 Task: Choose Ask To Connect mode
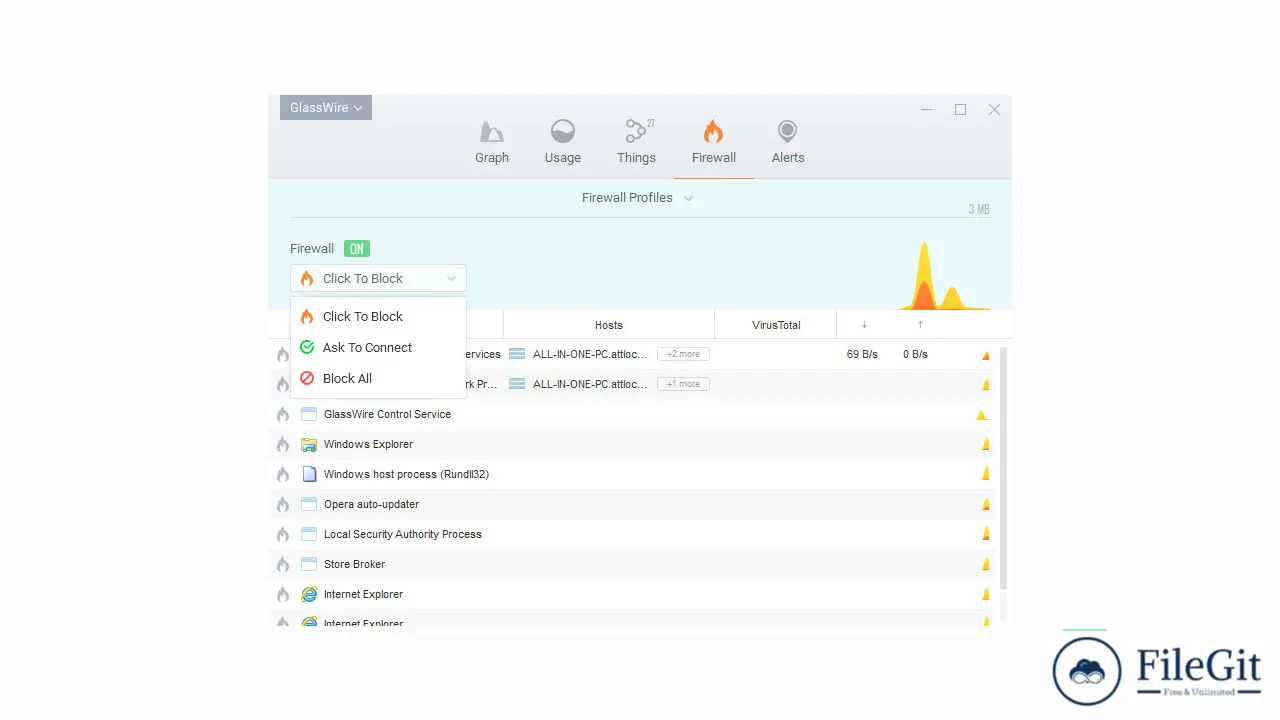(x=378, y=347)
